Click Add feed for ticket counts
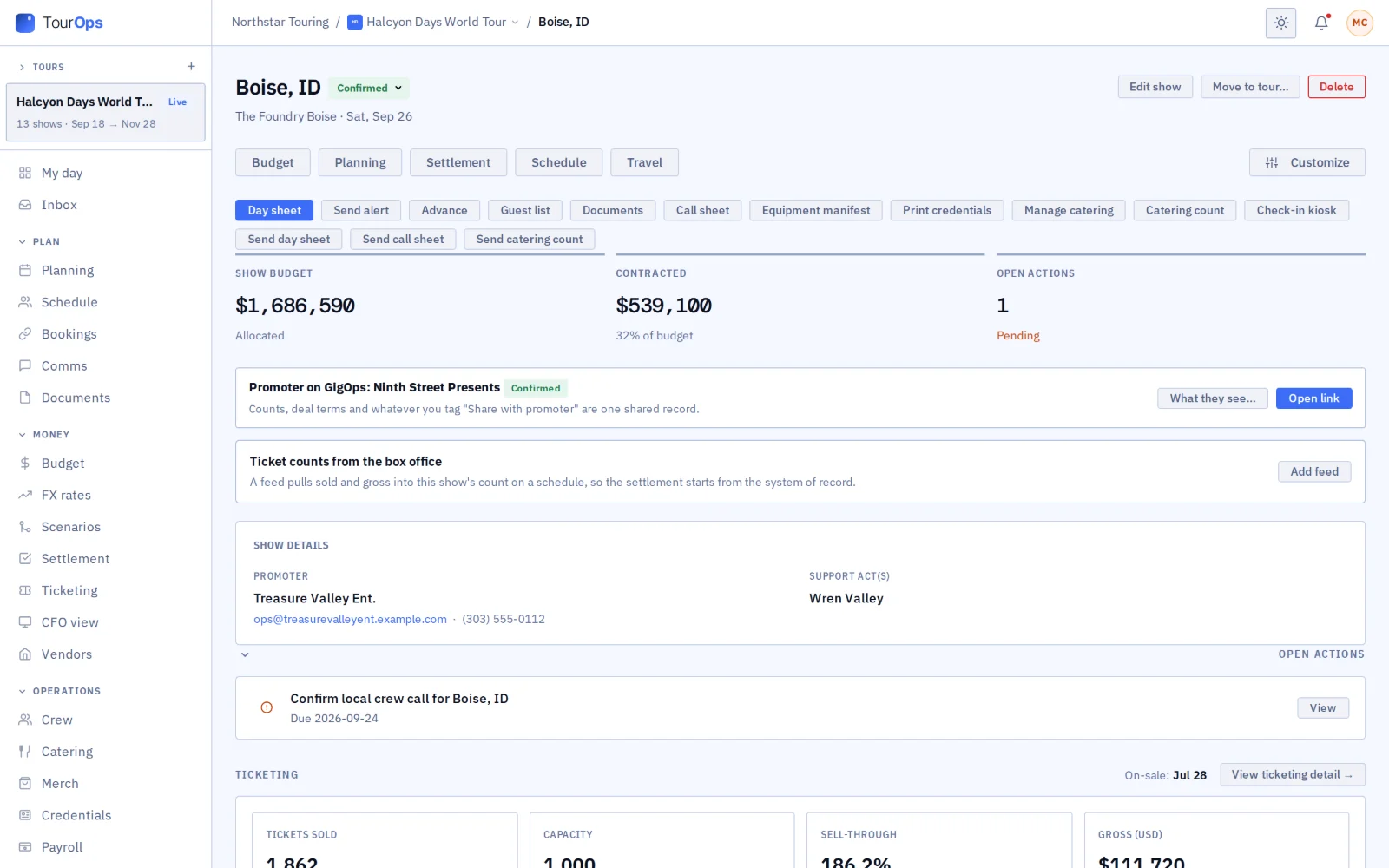The image size is (1389, 868). 1314,471
